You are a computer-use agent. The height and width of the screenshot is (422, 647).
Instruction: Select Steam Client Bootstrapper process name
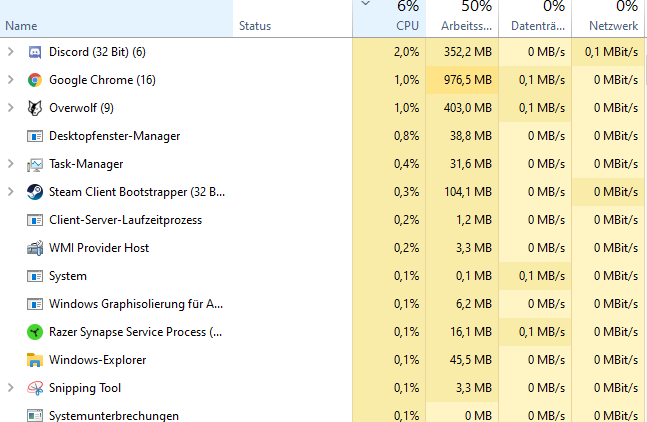(x=137, y=192)
